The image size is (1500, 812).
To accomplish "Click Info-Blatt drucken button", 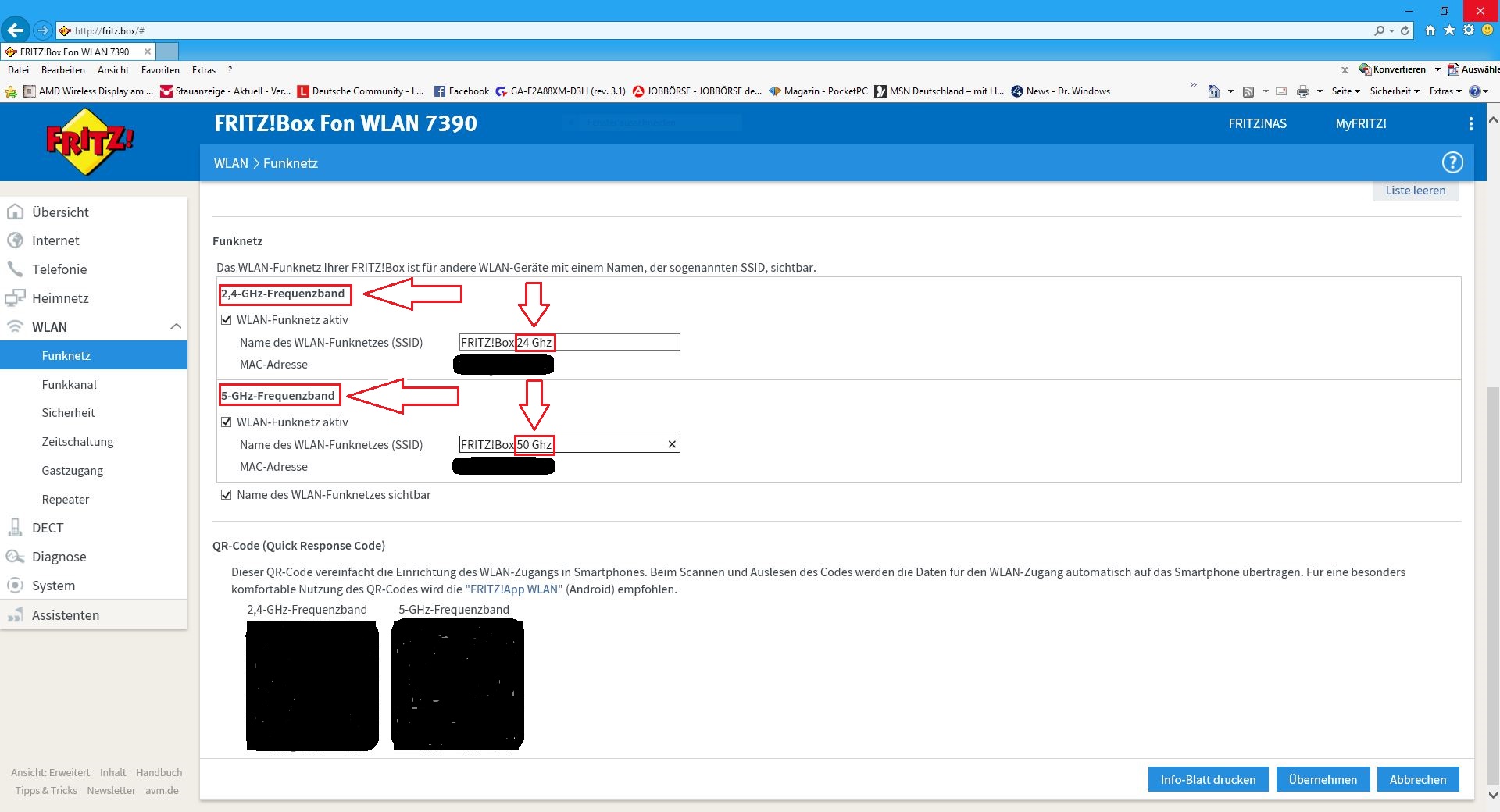I will click(1208, 779).
